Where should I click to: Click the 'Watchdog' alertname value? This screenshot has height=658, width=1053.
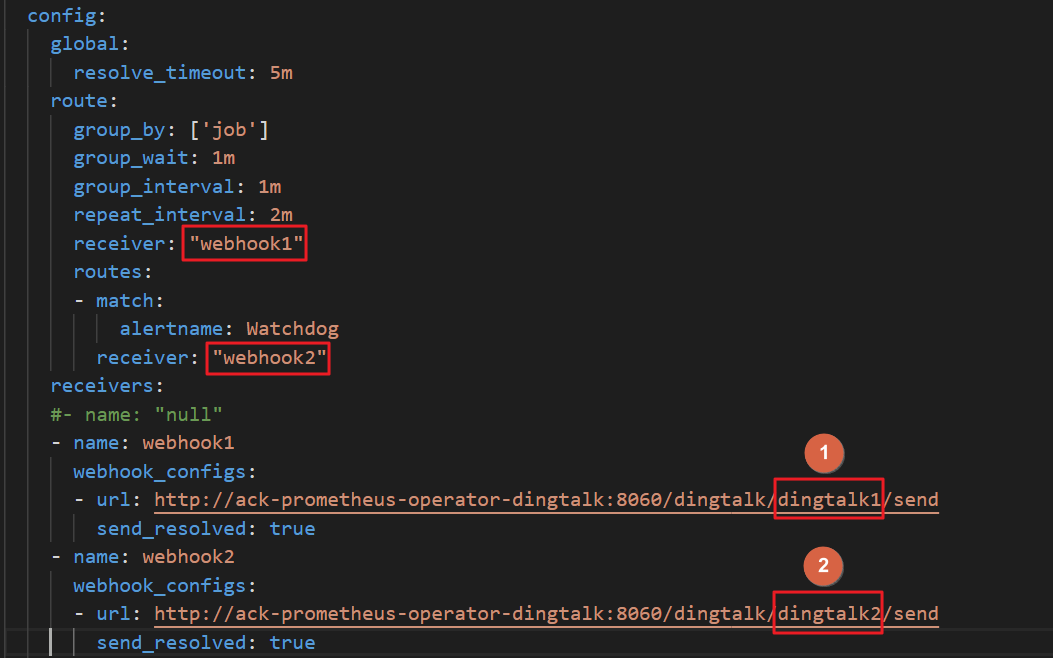292,329
